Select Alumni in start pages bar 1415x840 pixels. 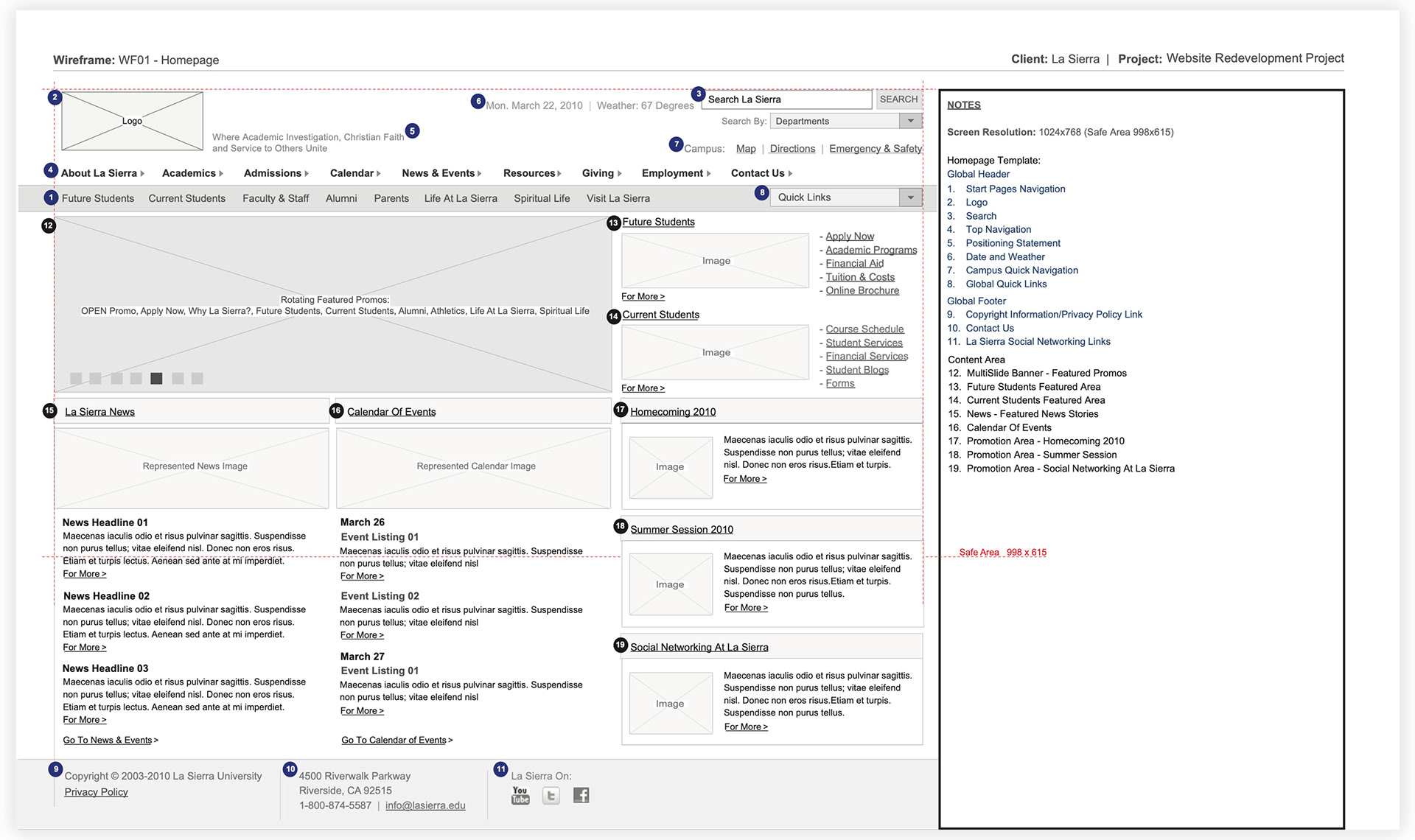click(341, 198)
